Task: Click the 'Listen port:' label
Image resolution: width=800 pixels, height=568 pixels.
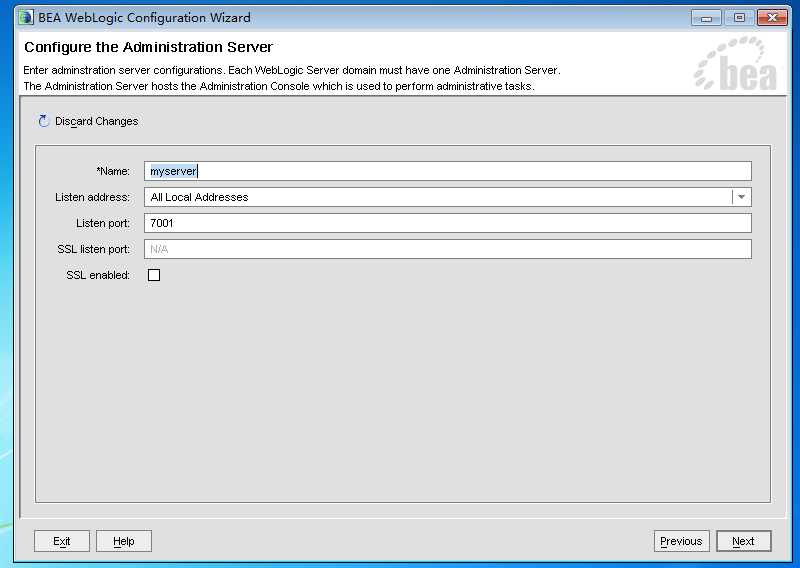Action: (103, 224)
